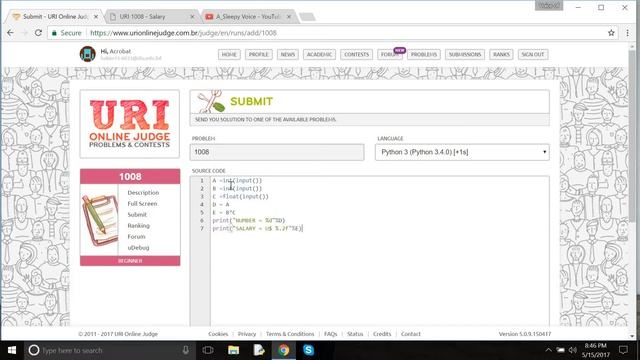Reload the page with the refresh icon

(x=38, y=33)
